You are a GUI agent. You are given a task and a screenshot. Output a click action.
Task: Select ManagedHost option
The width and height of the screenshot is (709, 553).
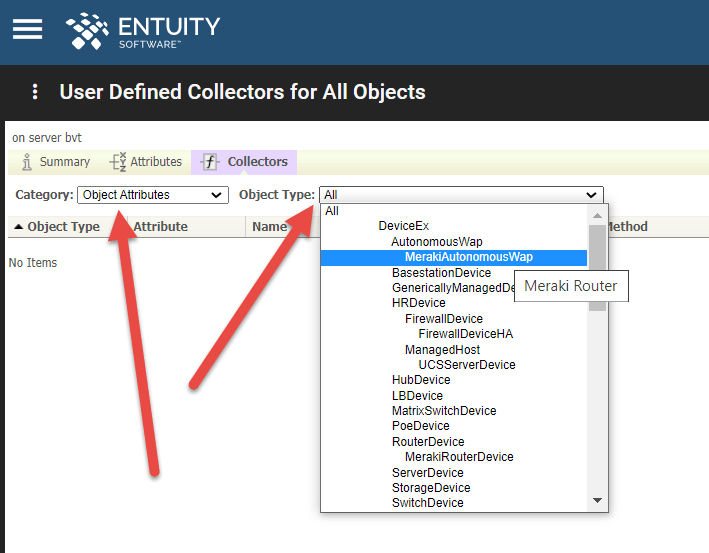pyautogui.click(x=454, y=350)
